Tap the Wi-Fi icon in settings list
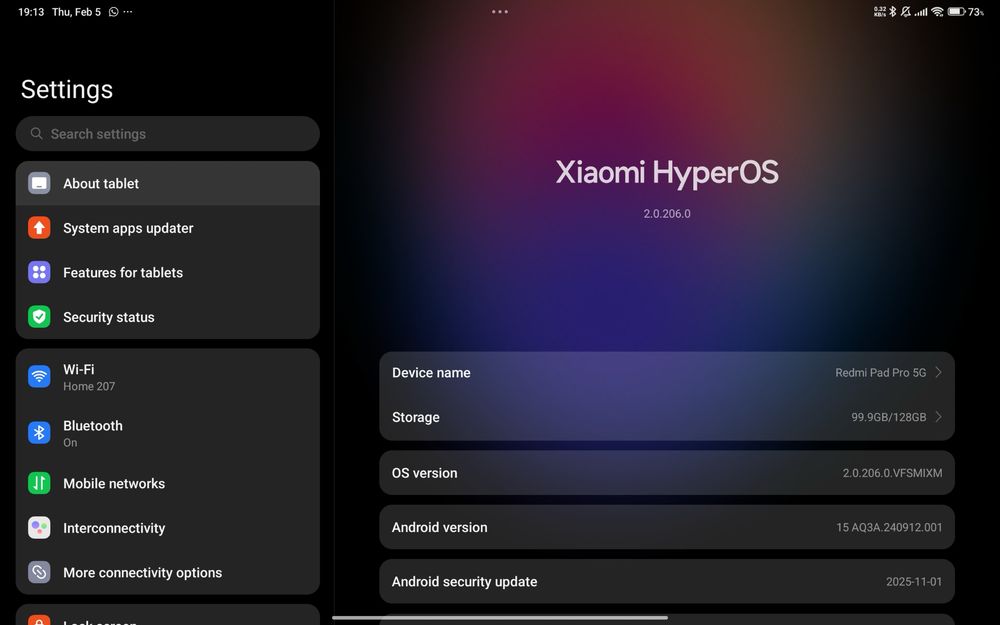The image size is (1000, 625). [x=39, y=376]
